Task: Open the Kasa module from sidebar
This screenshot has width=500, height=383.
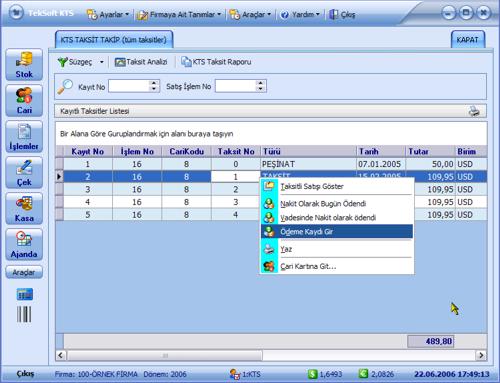Action: (24, 209)
